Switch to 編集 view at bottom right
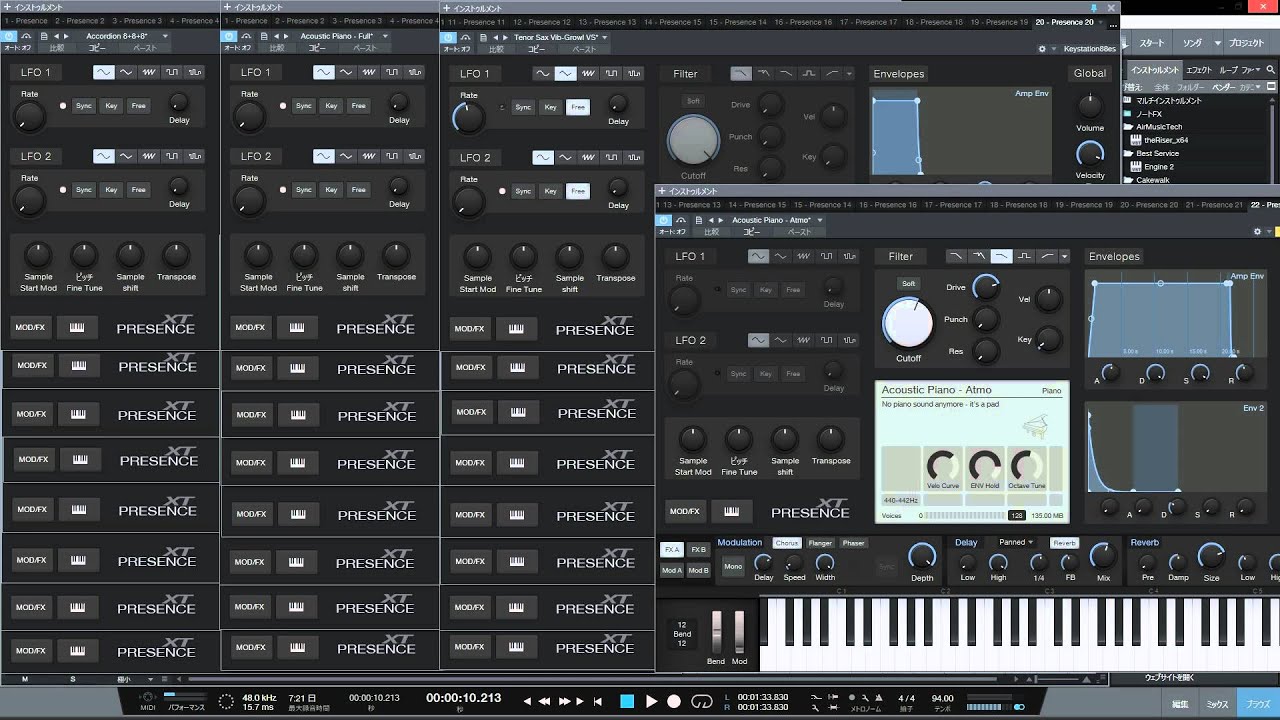 (1180, 704)
